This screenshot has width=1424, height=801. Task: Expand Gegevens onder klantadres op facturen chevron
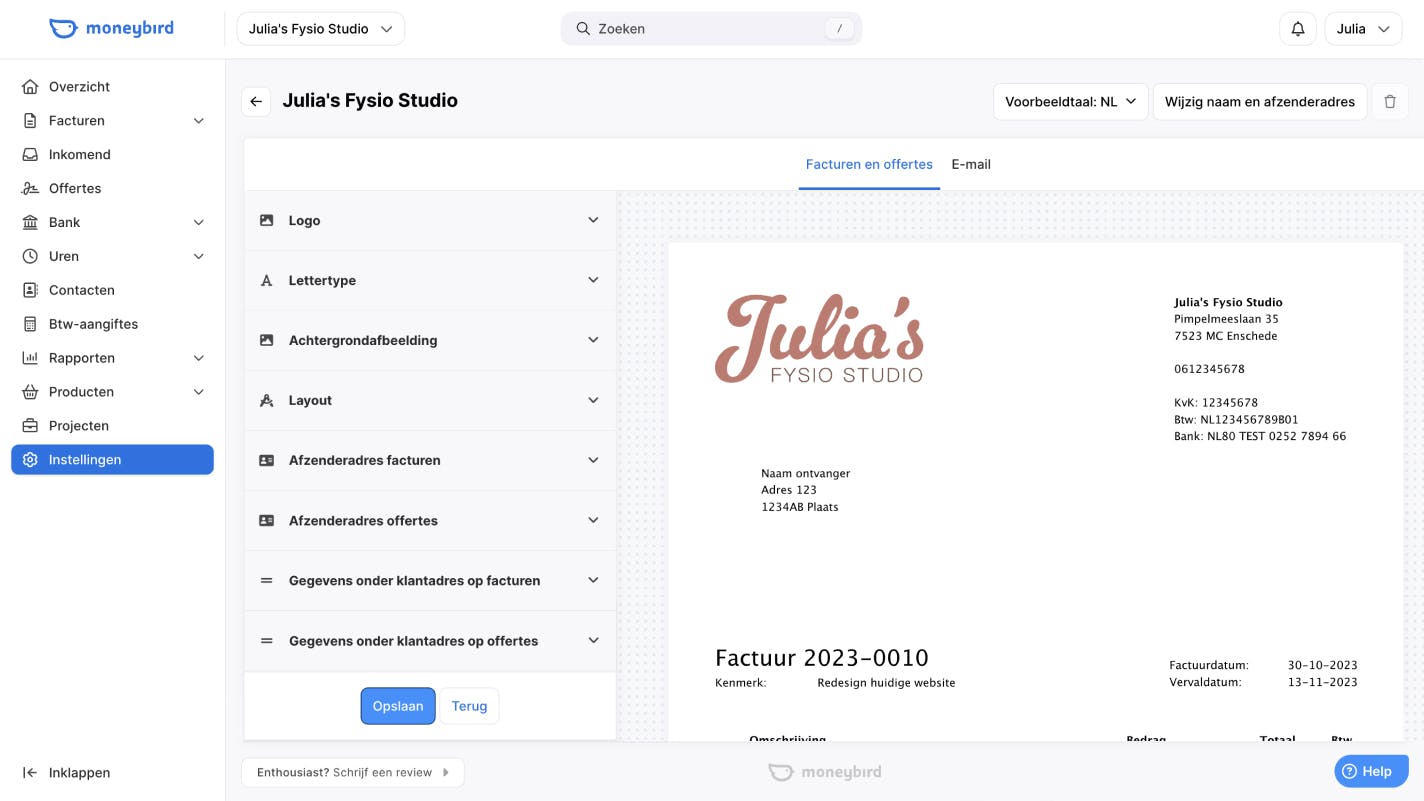click(593, 580)
